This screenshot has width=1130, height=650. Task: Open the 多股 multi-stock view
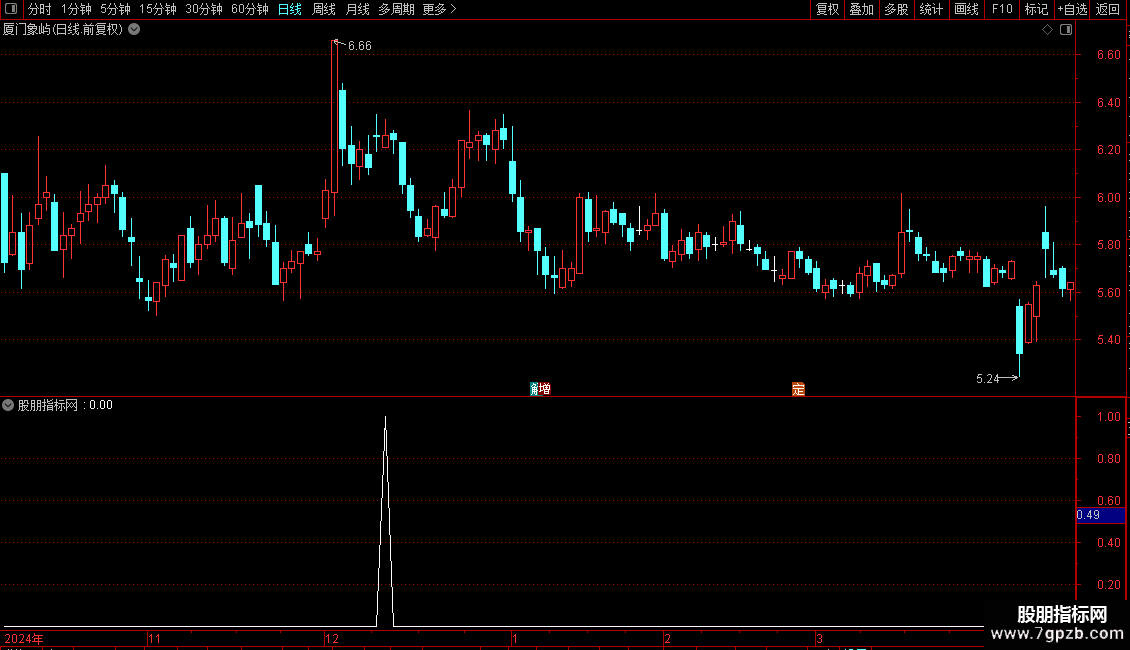[x=896, y=9]
